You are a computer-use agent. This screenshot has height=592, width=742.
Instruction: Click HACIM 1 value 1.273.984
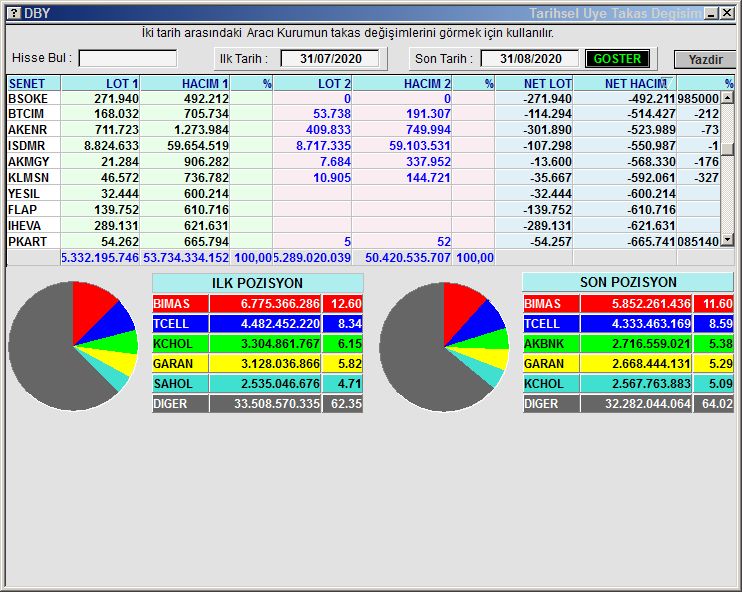[x=201, y=129]
